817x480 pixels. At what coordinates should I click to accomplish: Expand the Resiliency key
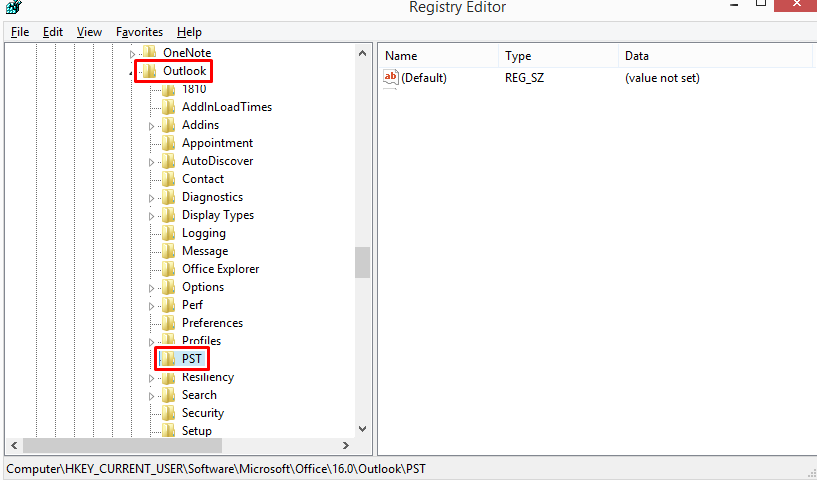point(152,378)
